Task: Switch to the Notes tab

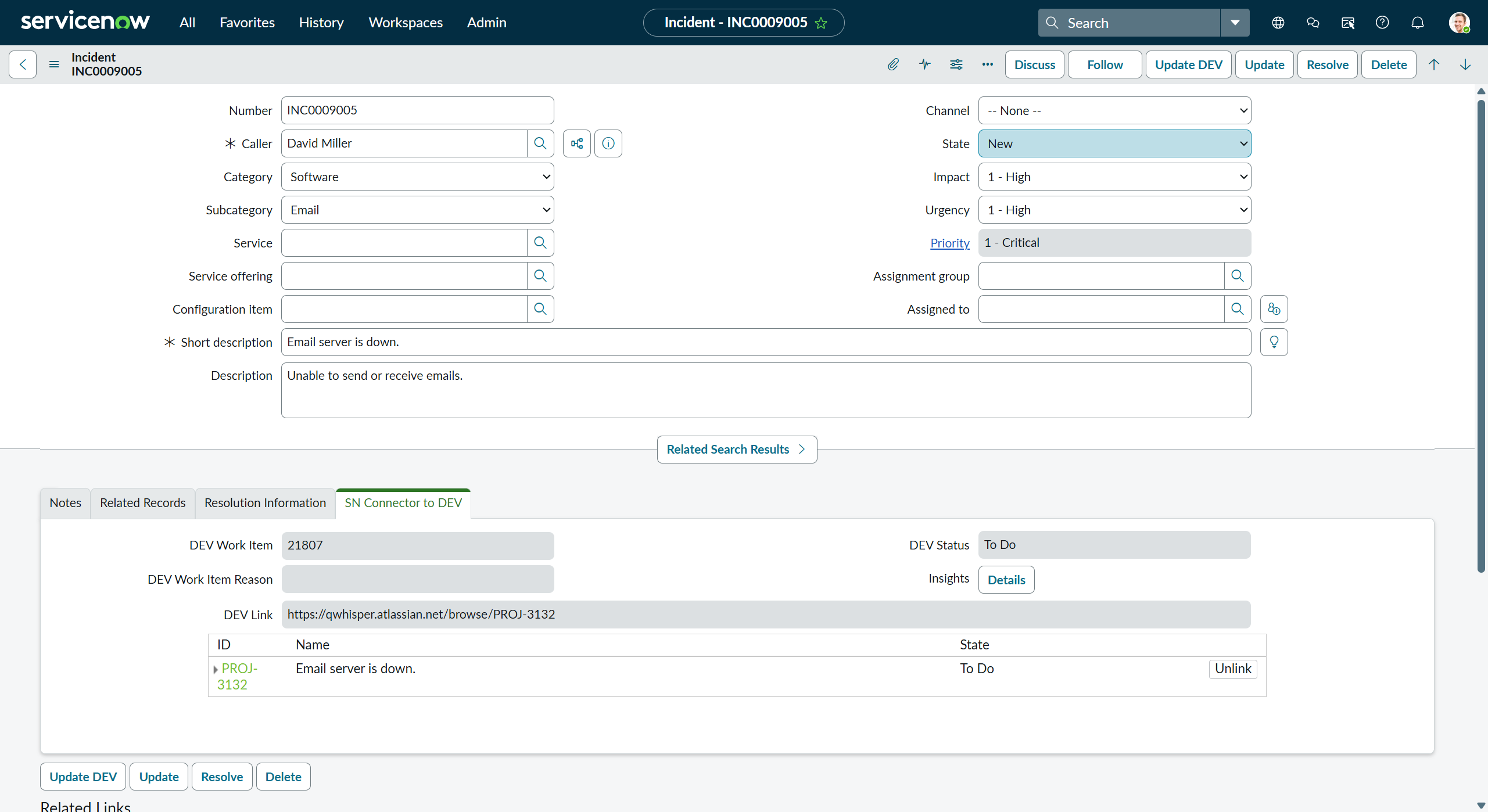Action: [x=65, y=502]
